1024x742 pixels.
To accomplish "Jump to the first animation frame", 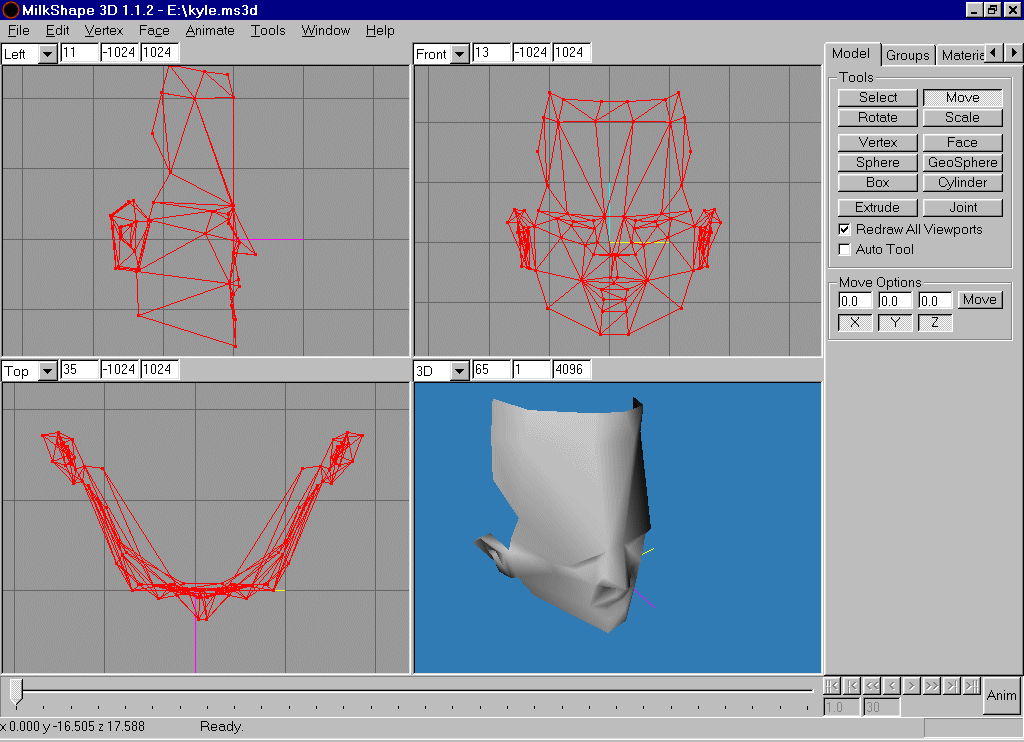I will (x=832, y=686).
